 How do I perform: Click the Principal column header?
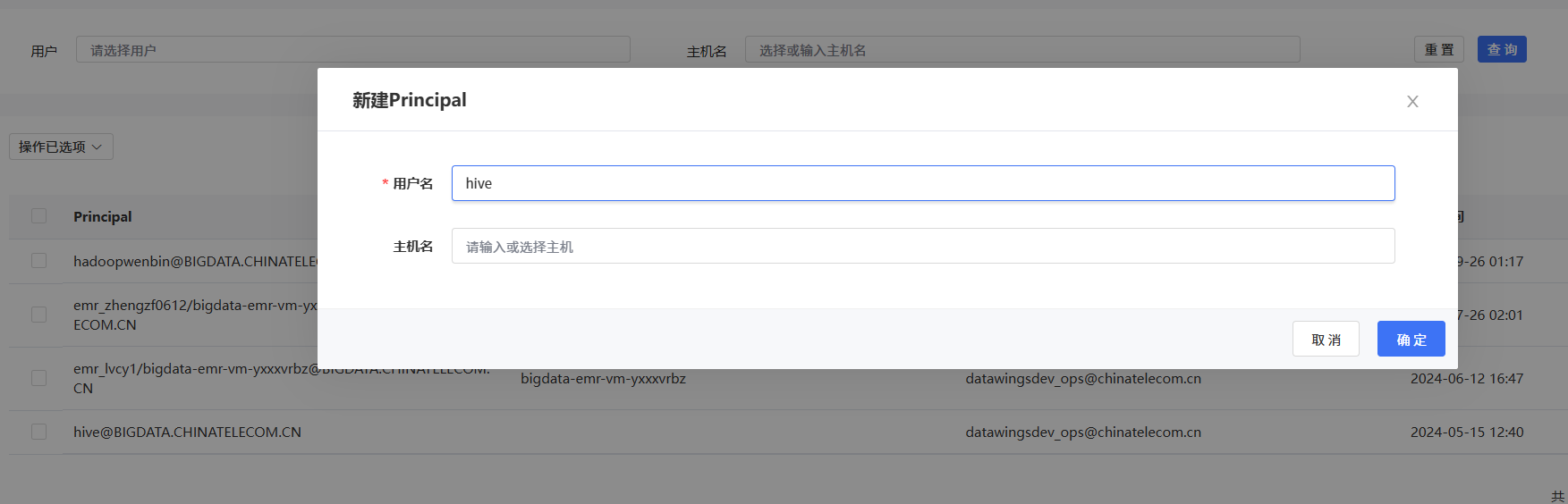[x=103, y=216]
